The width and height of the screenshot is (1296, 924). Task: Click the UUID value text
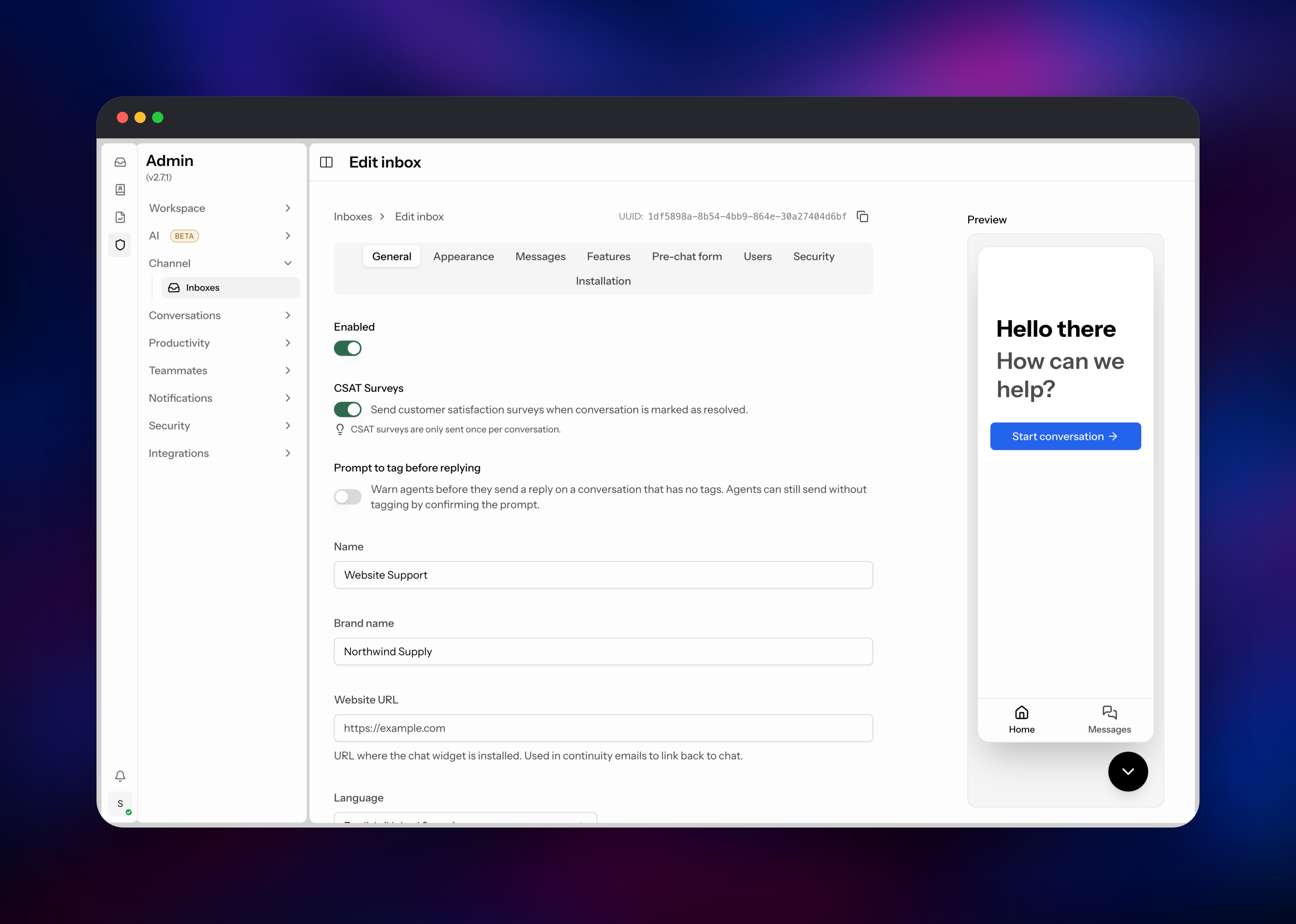coord(747,217)
